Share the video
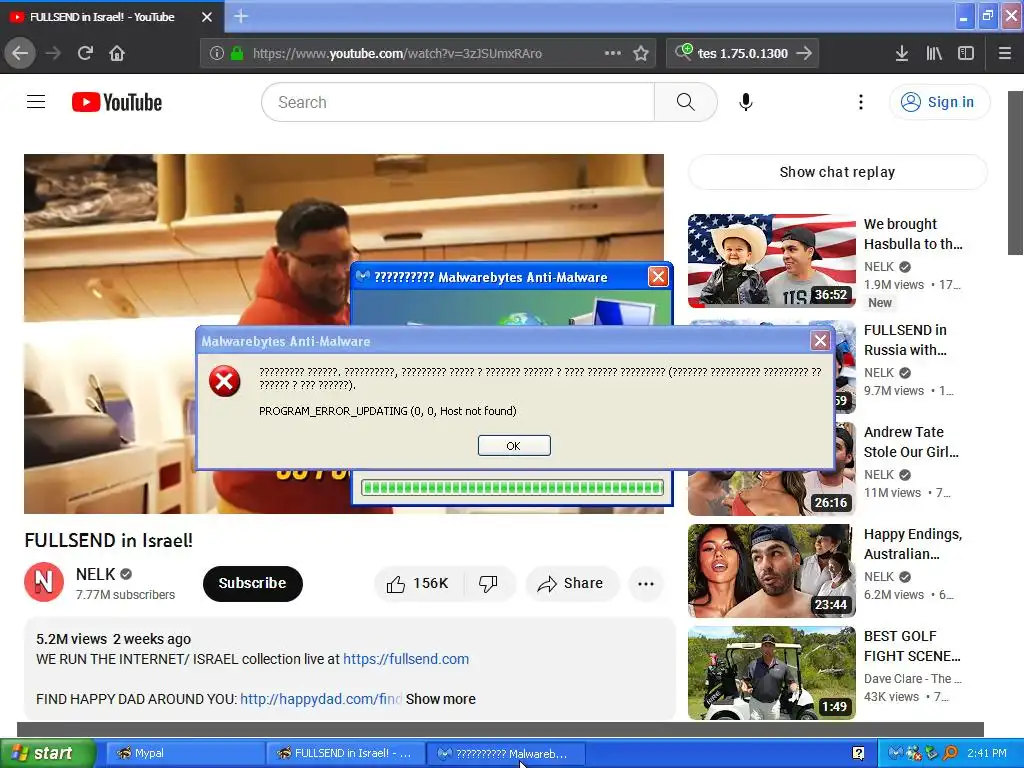Image resolution: width=1024 pixels, height=768 pixels. [x=571, y=583]
